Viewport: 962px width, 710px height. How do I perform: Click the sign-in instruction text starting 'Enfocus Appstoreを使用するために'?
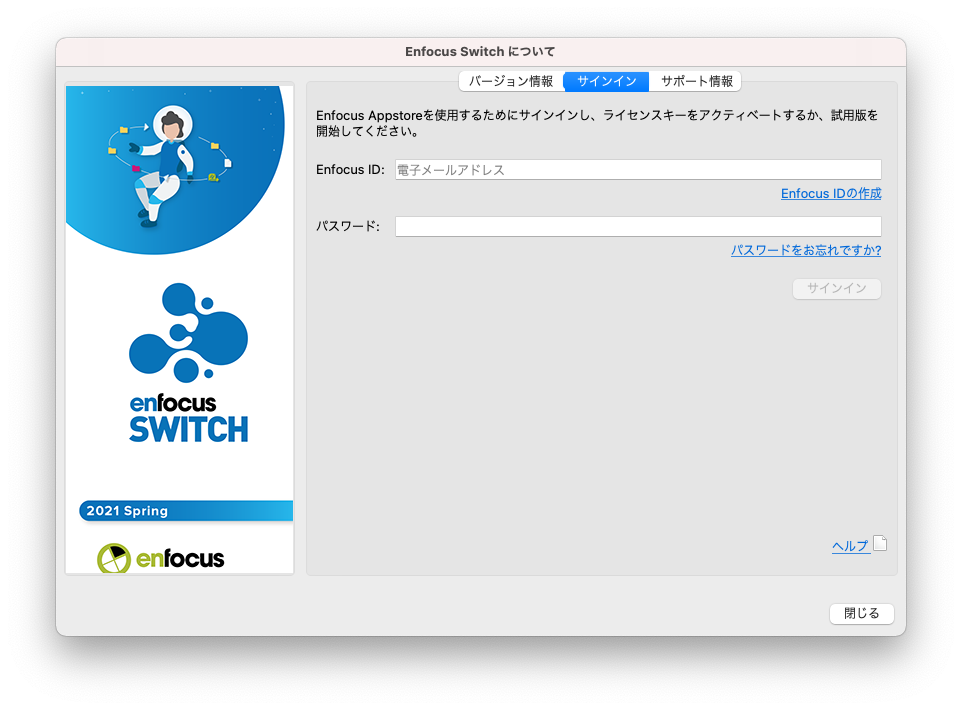pos(597,123)
